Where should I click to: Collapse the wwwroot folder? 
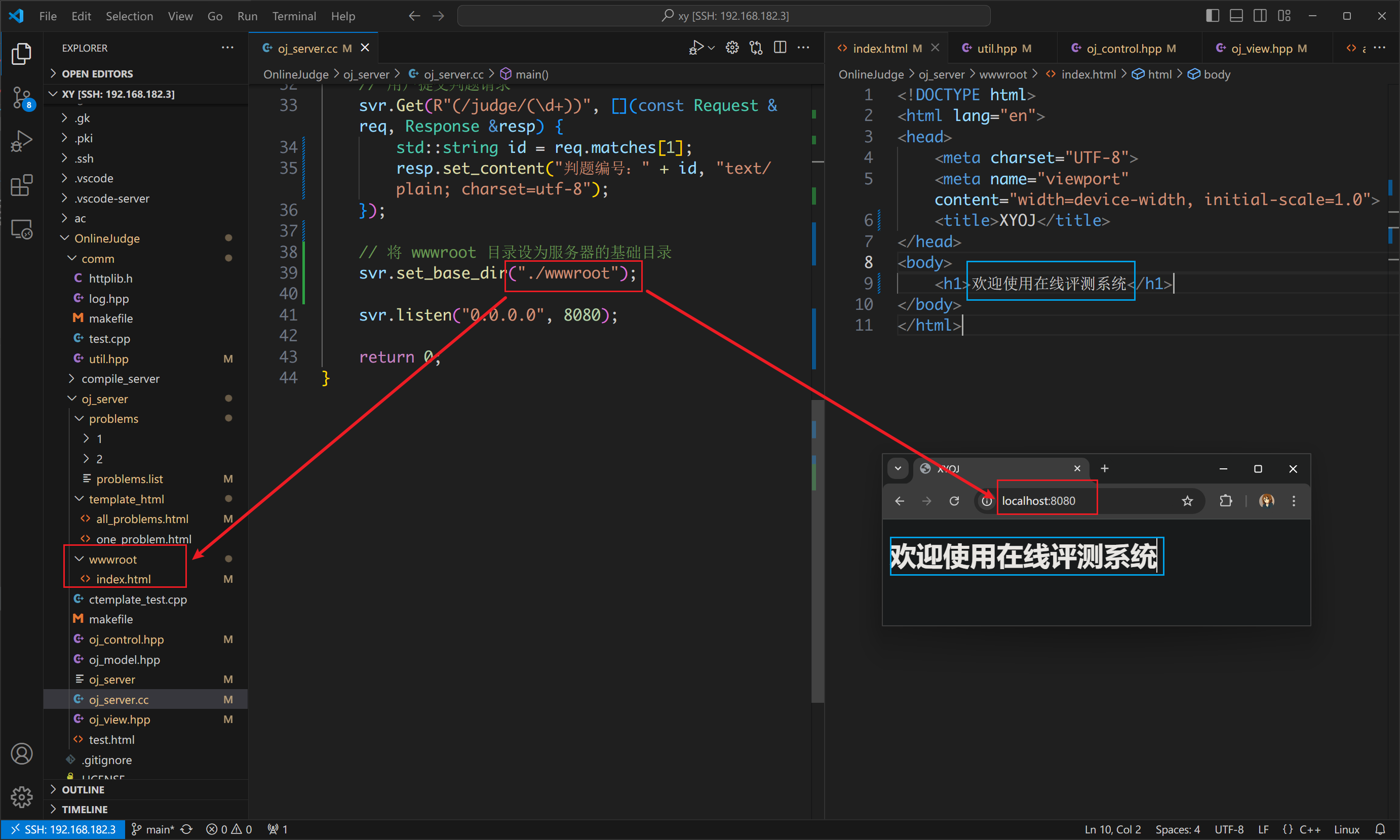pos(112,559)
